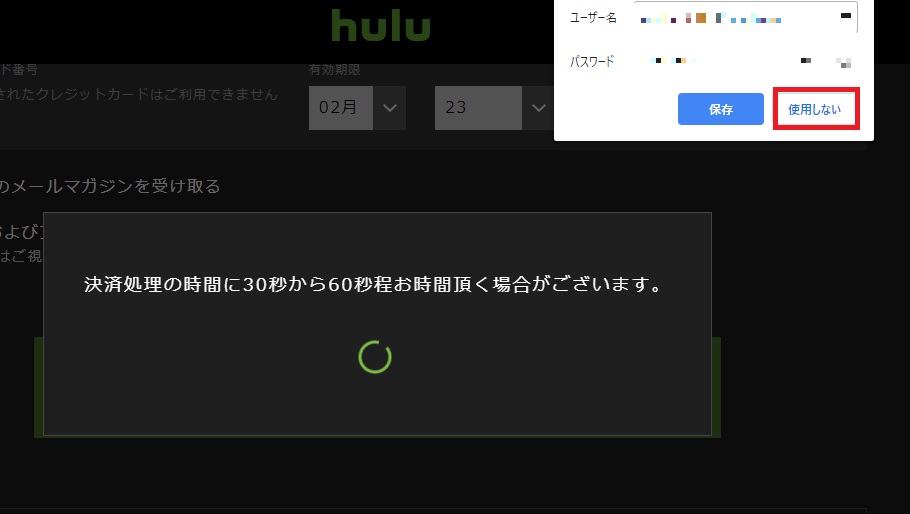910x514 pixels.
Task: Click chevron beside the 23 year selector
Action: [539, 107]
